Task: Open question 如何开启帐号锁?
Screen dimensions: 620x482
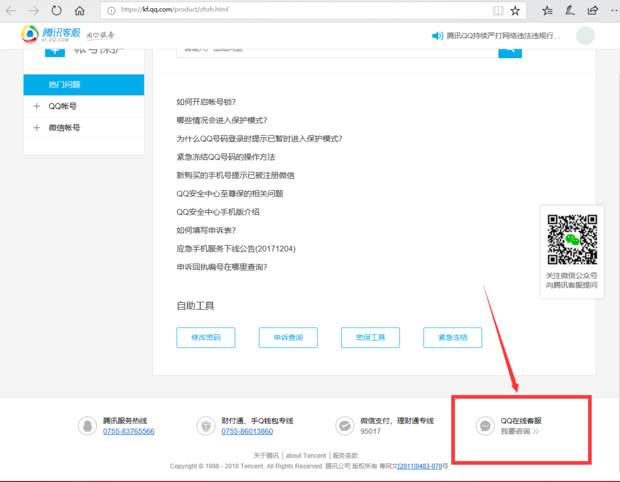Action: tap(206, 102)
